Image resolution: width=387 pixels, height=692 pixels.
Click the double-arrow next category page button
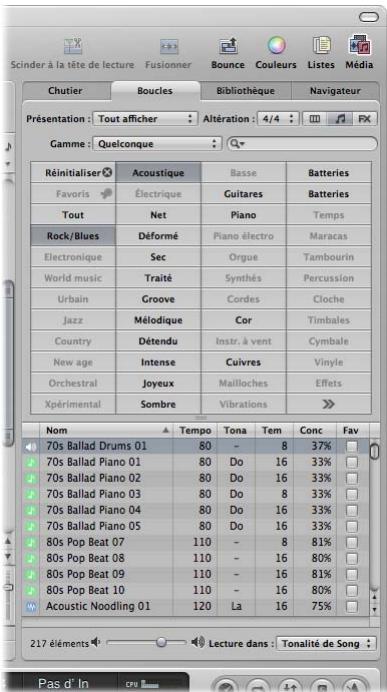tap(328, 404)
